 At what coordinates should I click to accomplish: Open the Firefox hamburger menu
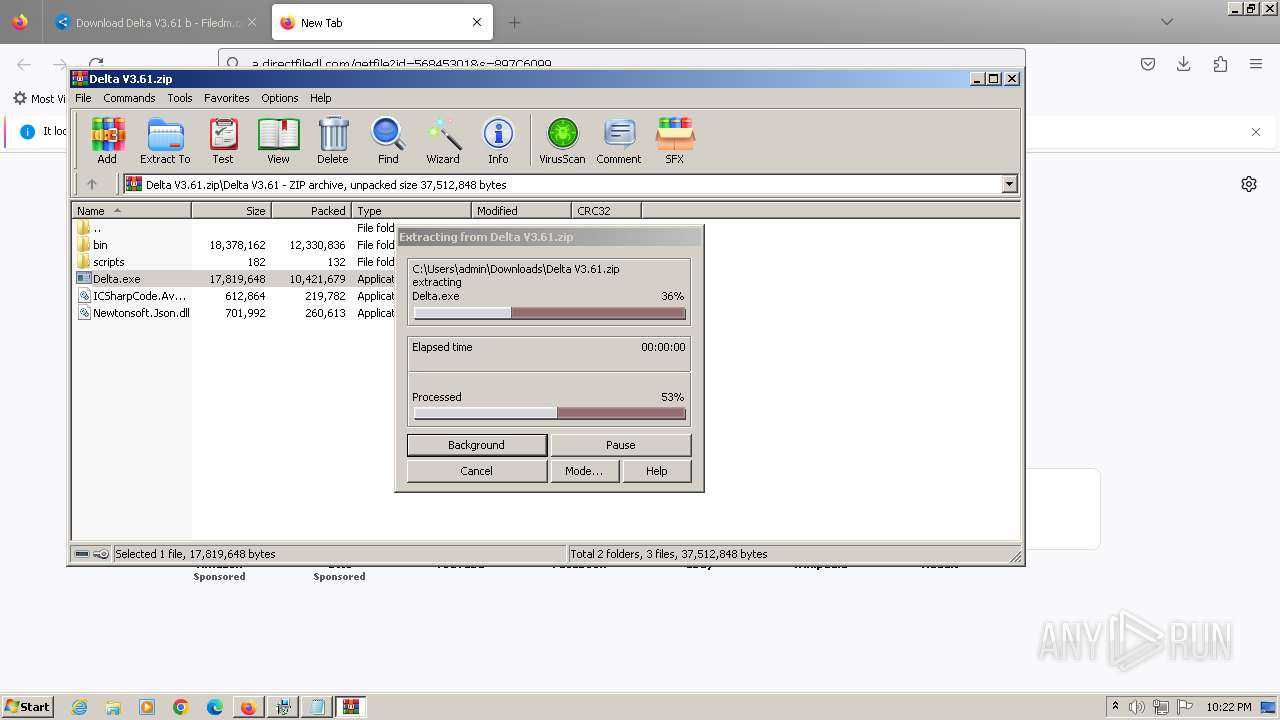[1256, 64]
